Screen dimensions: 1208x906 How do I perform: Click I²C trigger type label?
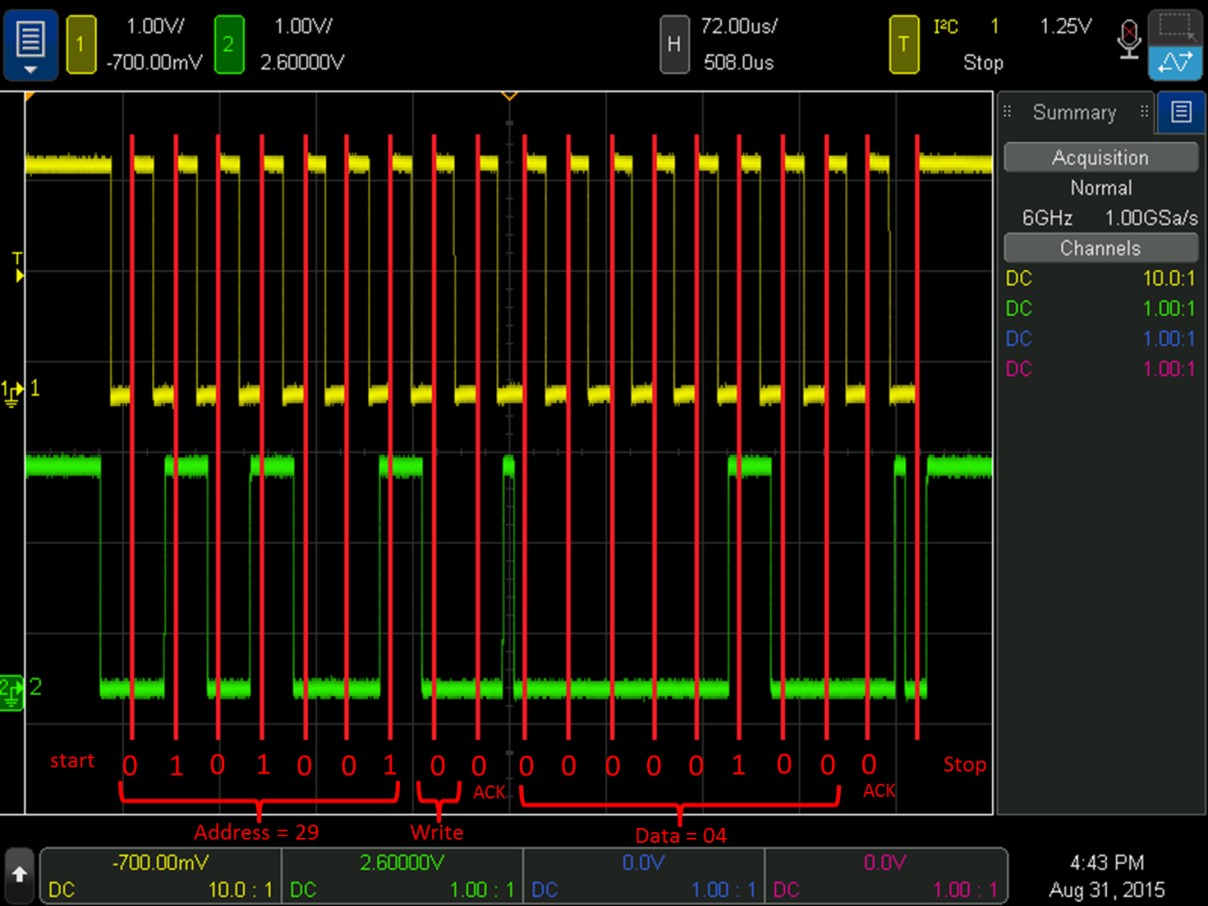(945, 27)
